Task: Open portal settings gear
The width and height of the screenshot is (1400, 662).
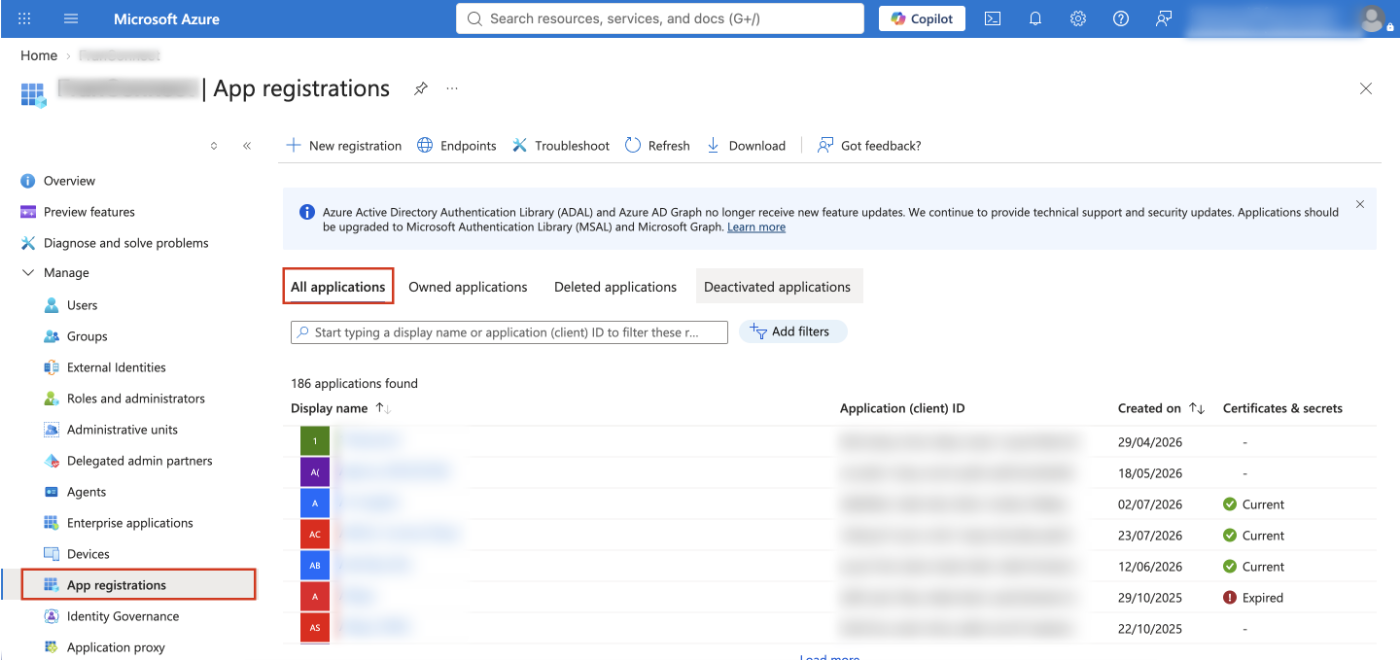Action: (x=1078, y=19)
